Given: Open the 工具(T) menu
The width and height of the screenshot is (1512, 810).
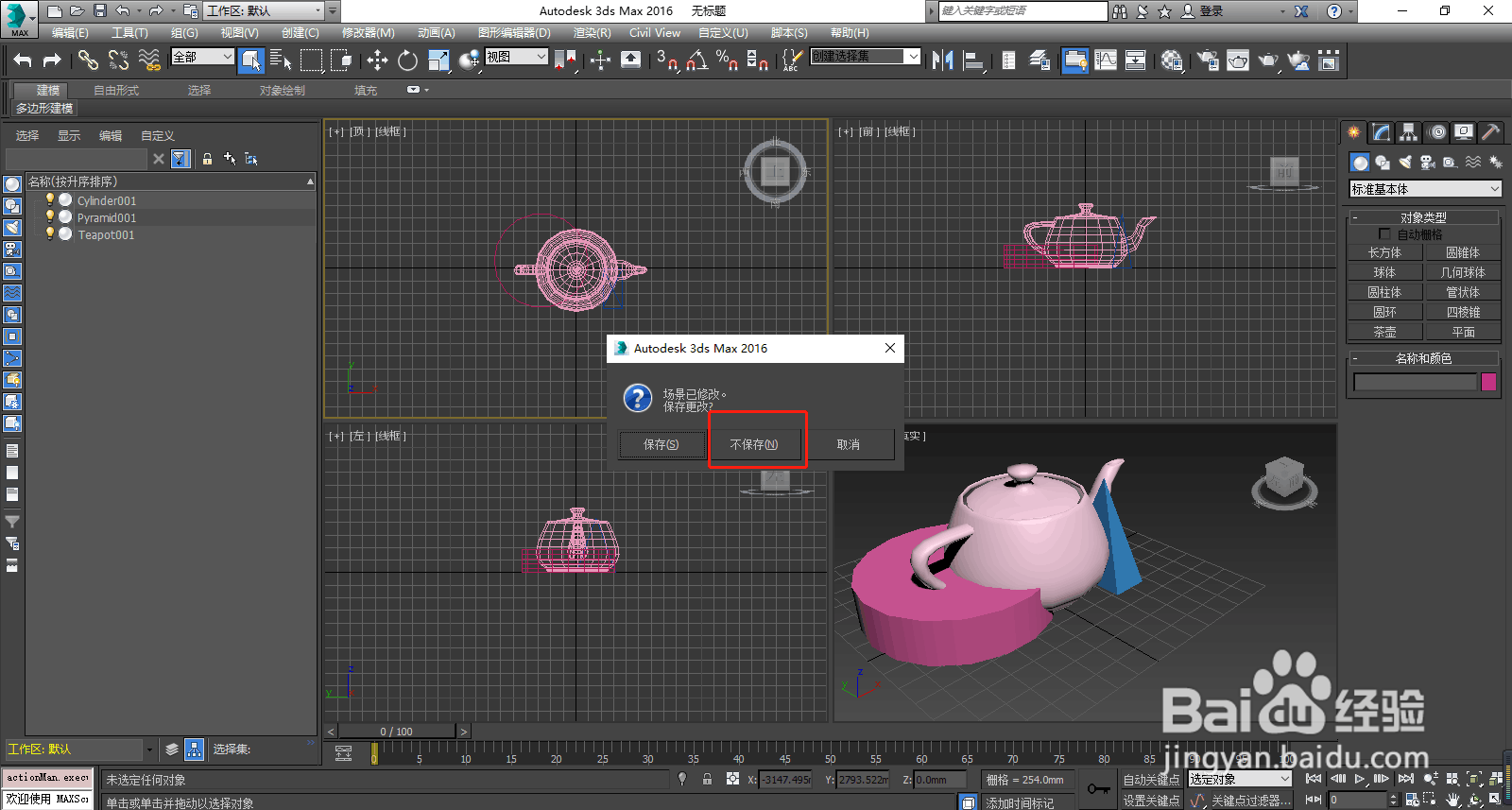Looking at the screenshot, I should click(x=129, y=33).
